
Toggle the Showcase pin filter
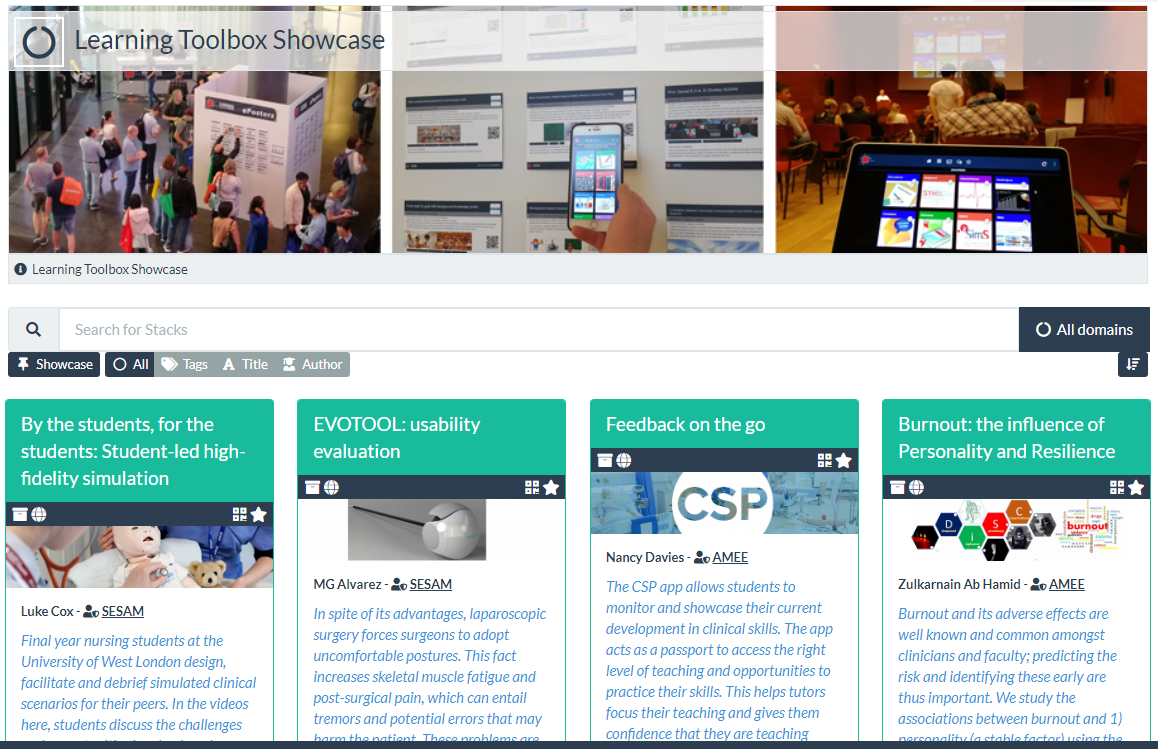click(x=53, y=364)
